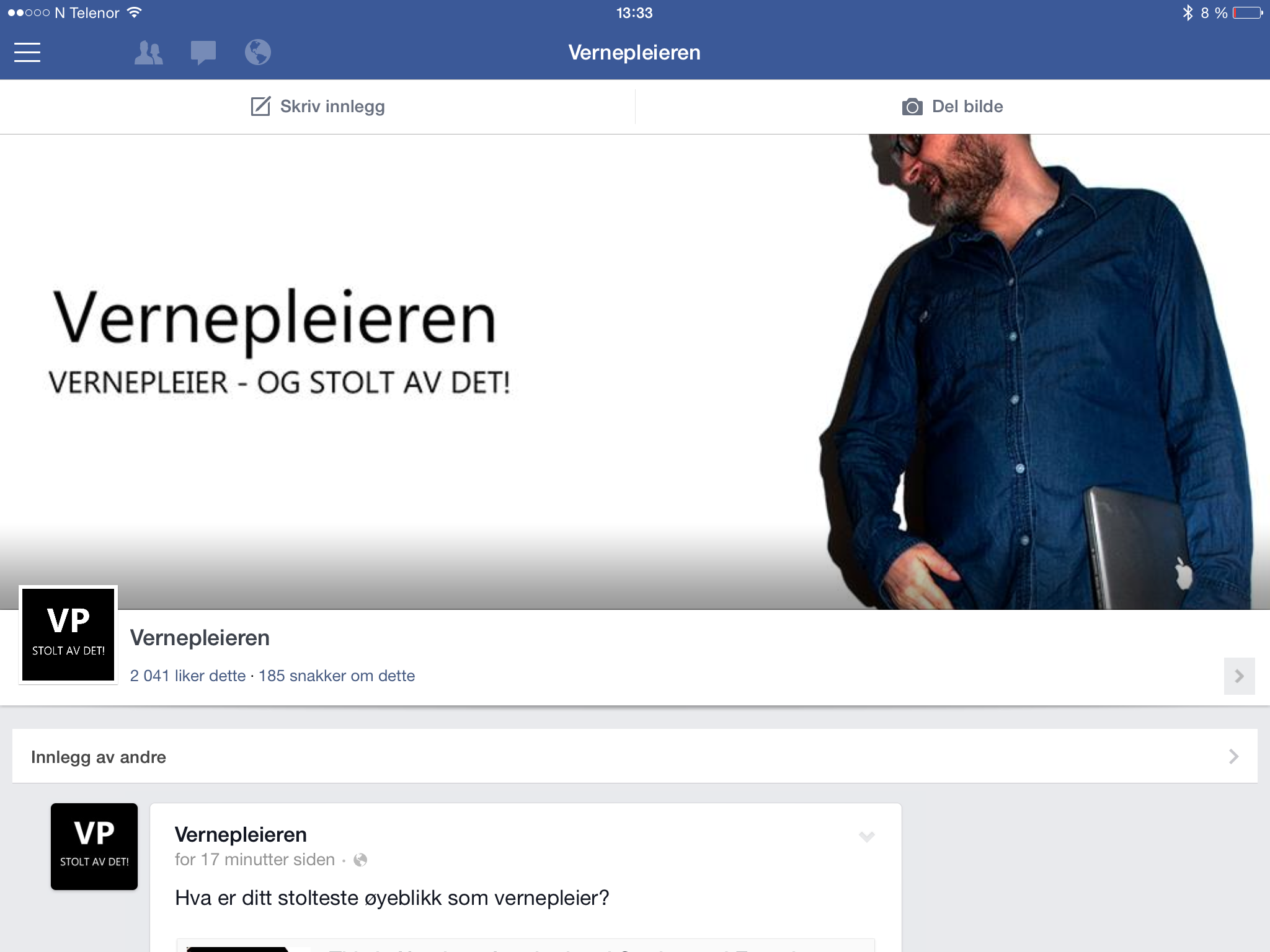Viewport: 1270px width, 952px height.
Task: Tap Skriv innlegg to write post
Action: [317, 107]
